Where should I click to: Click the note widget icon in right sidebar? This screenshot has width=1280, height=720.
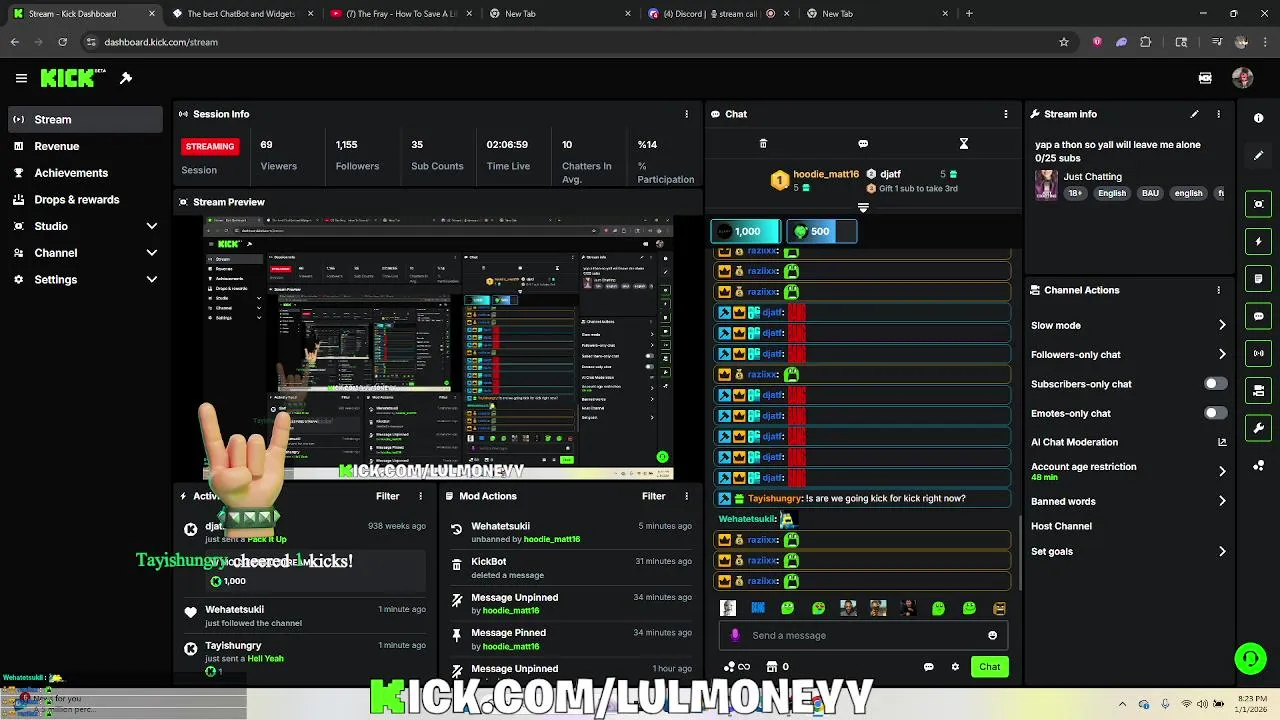tap(1258, 279)
